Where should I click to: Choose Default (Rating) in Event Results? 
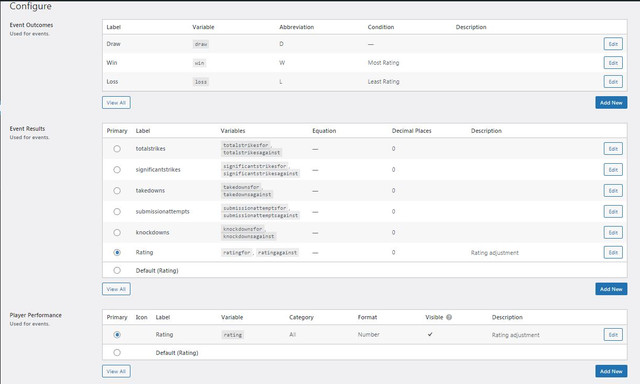point(117,270)
